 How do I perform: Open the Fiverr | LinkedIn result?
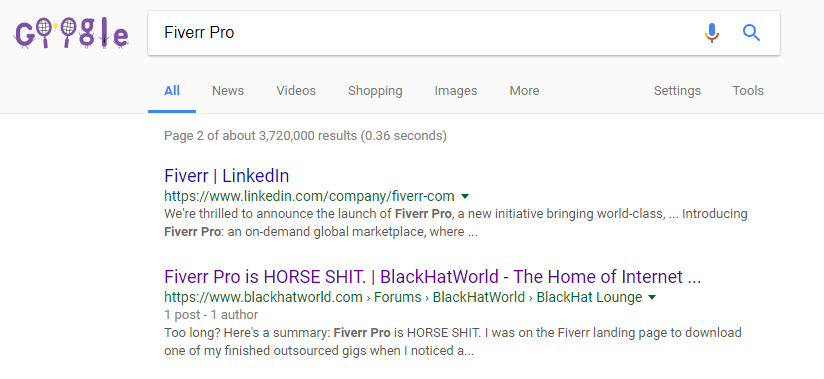[x=226, y=176]
